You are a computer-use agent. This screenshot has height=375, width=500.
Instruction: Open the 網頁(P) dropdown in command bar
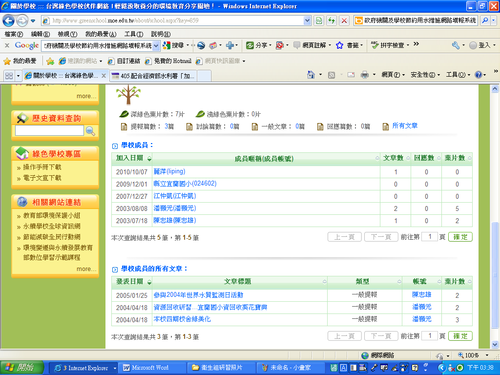(x=393, y=75)
